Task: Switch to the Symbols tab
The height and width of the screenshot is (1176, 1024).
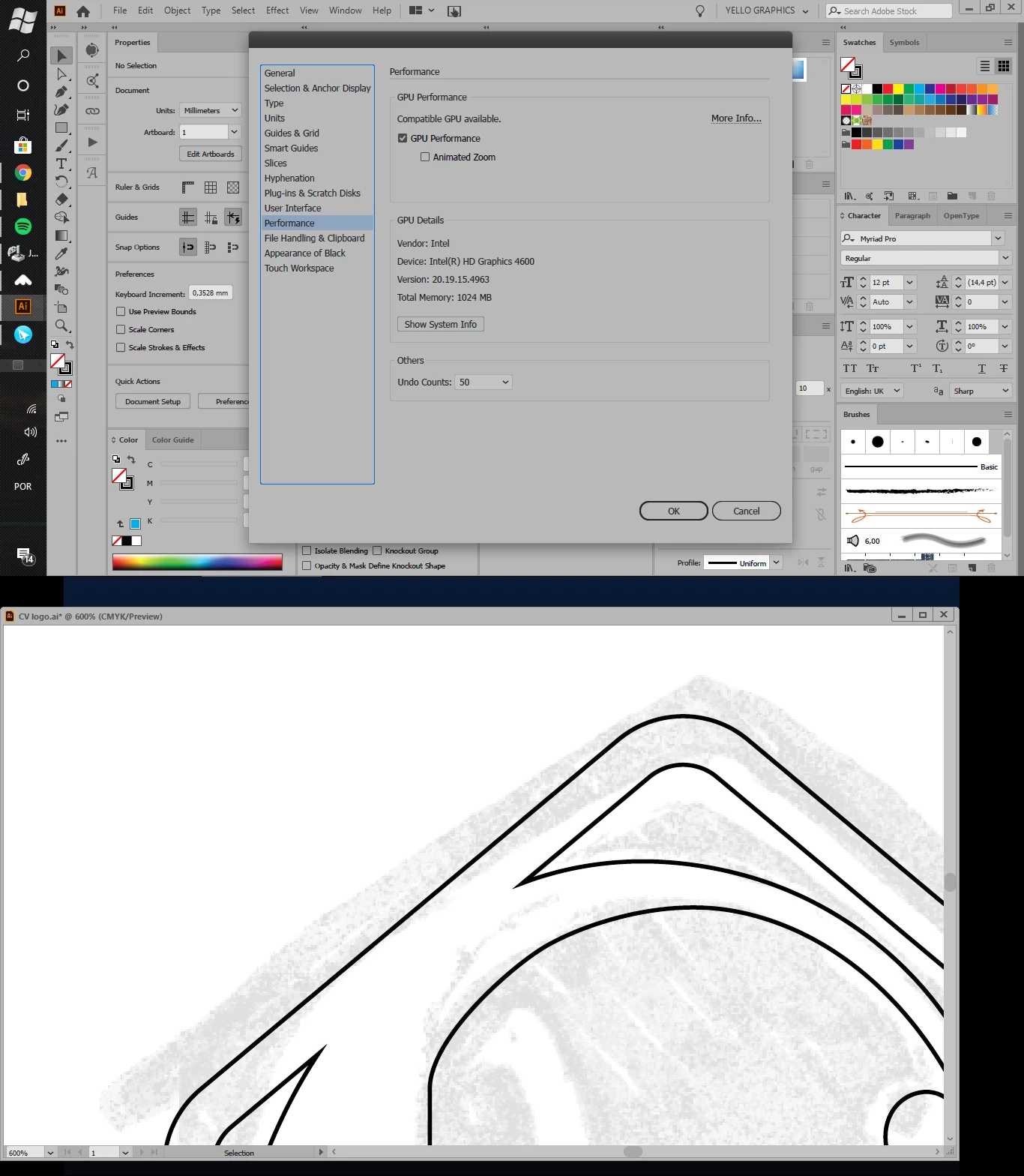Action: (x=904, y=43)
